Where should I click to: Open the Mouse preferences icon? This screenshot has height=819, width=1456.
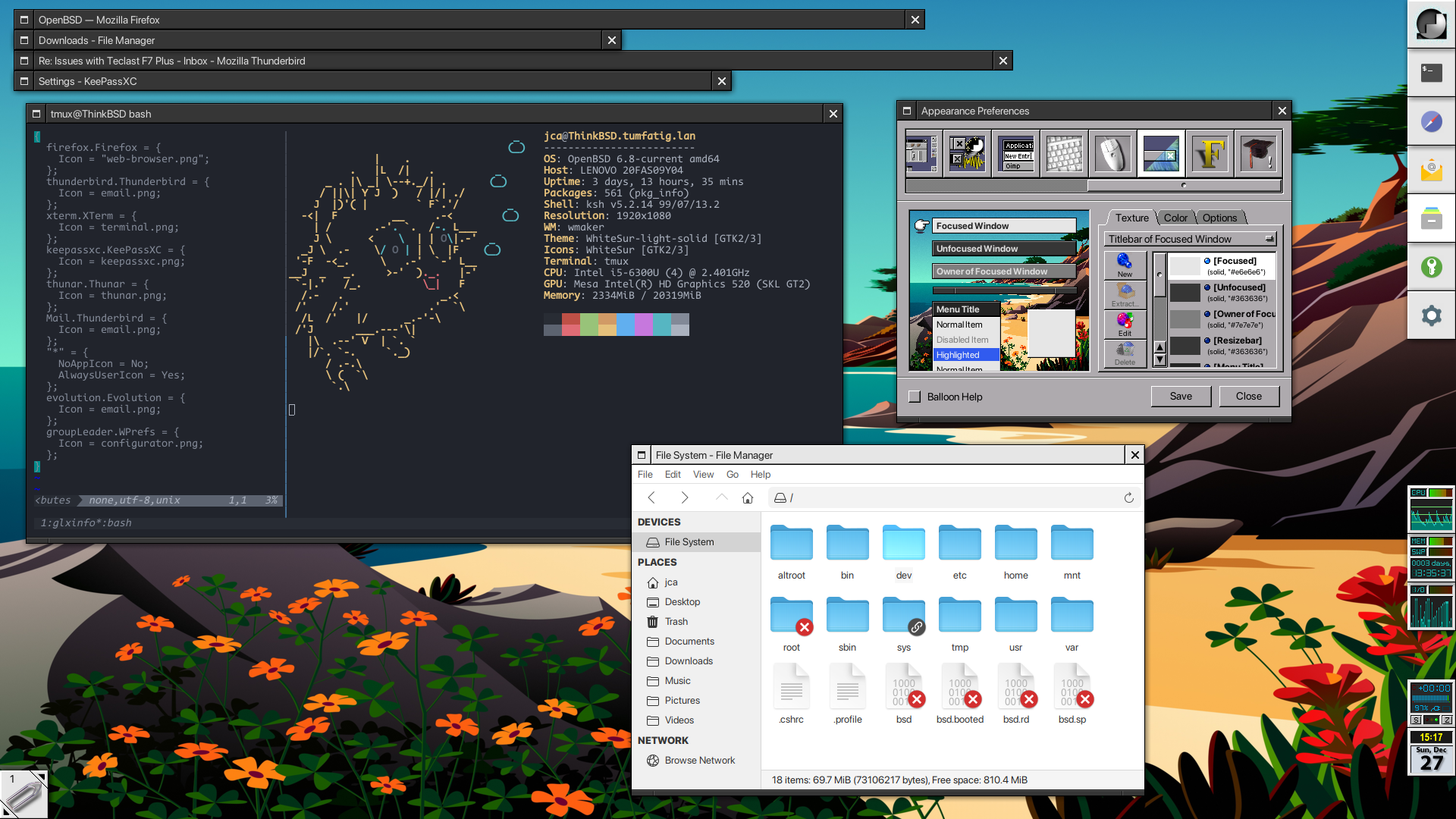click(1112, 154)
